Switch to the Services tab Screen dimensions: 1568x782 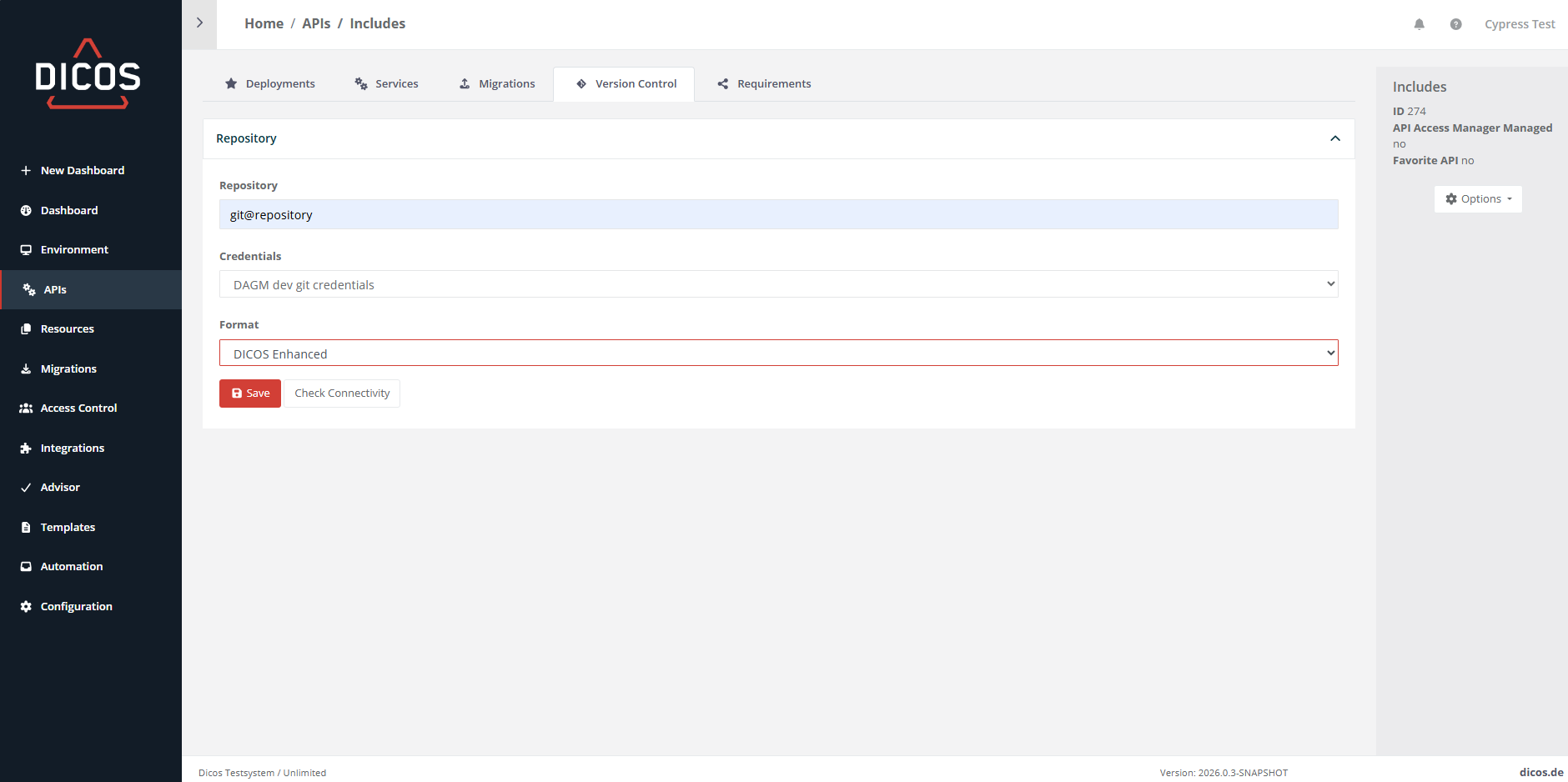(386, 84)
